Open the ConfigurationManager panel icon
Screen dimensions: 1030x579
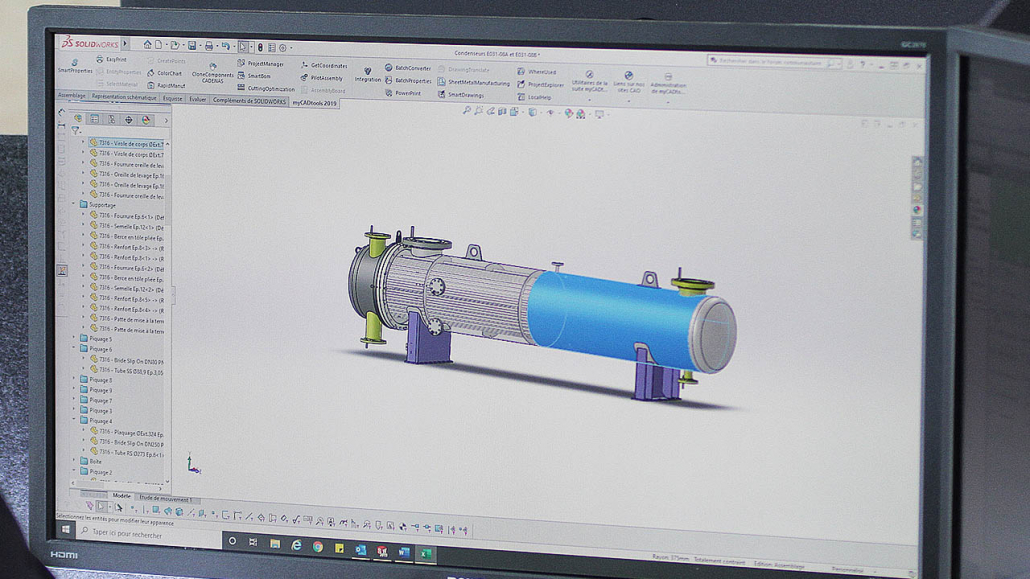112,120
